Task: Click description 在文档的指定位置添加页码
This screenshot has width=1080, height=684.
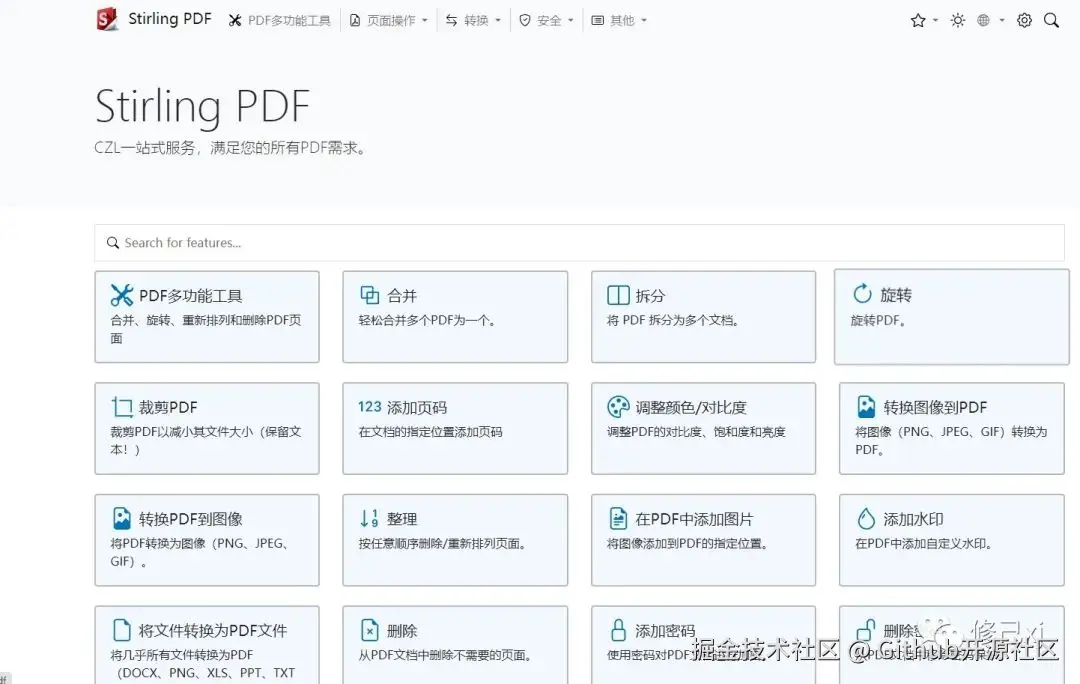Action: [x=430, y=432]
